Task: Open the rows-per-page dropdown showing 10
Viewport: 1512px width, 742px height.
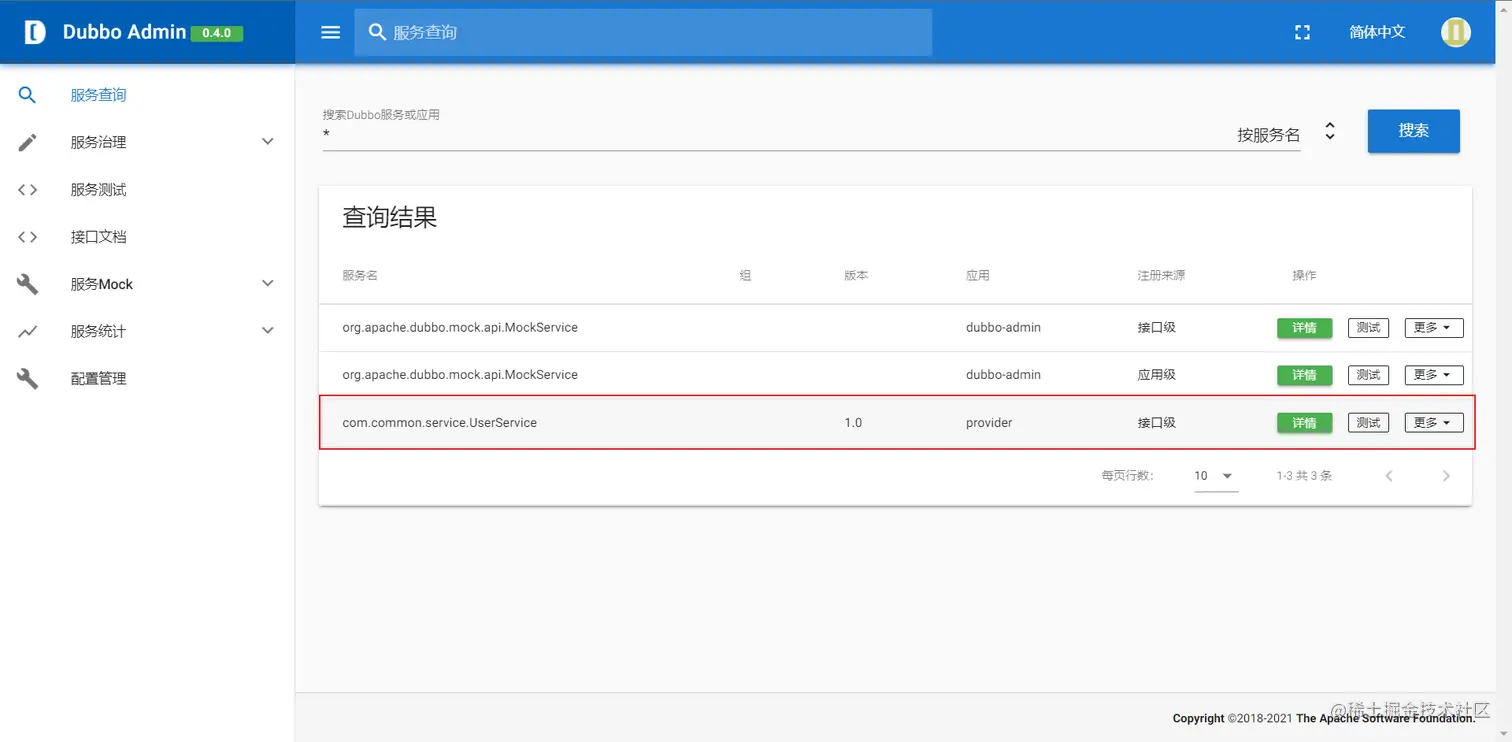Action: point(1215,476)
